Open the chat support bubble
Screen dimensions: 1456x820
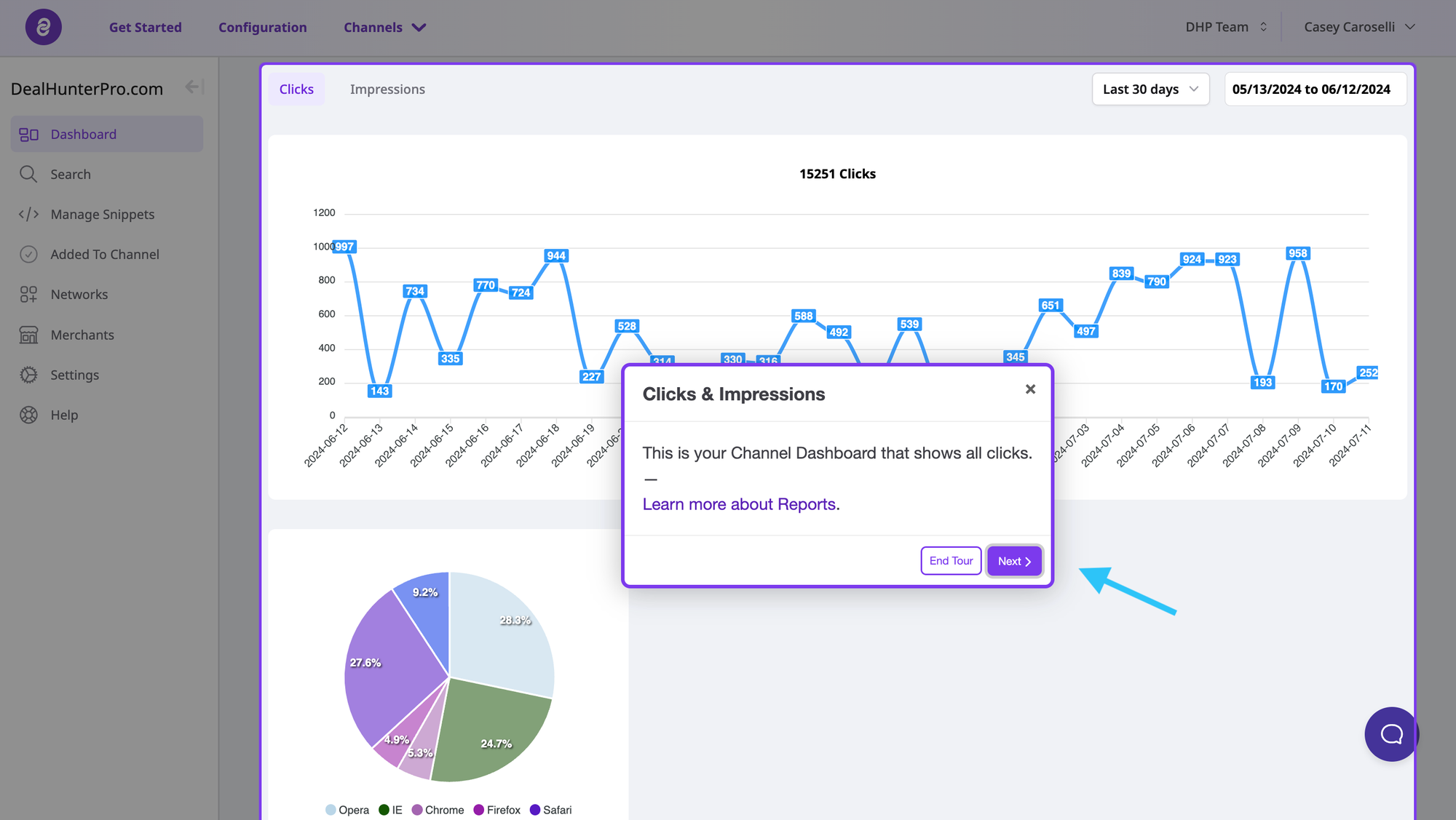click(x=1391, y=734)
